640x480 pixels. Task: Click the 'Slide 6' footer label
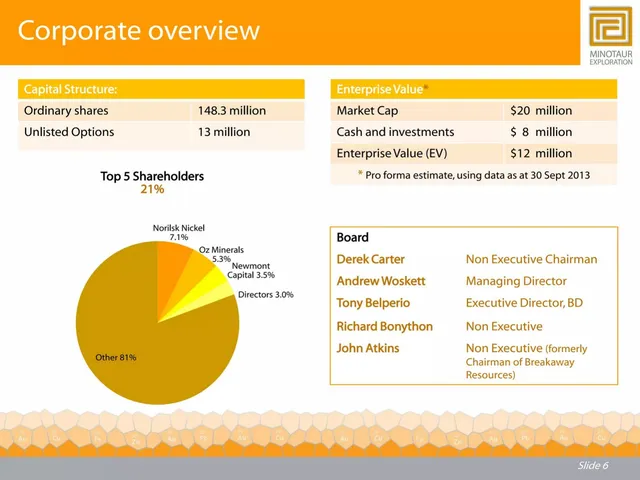pyautogui.click(x=593, y=465)
